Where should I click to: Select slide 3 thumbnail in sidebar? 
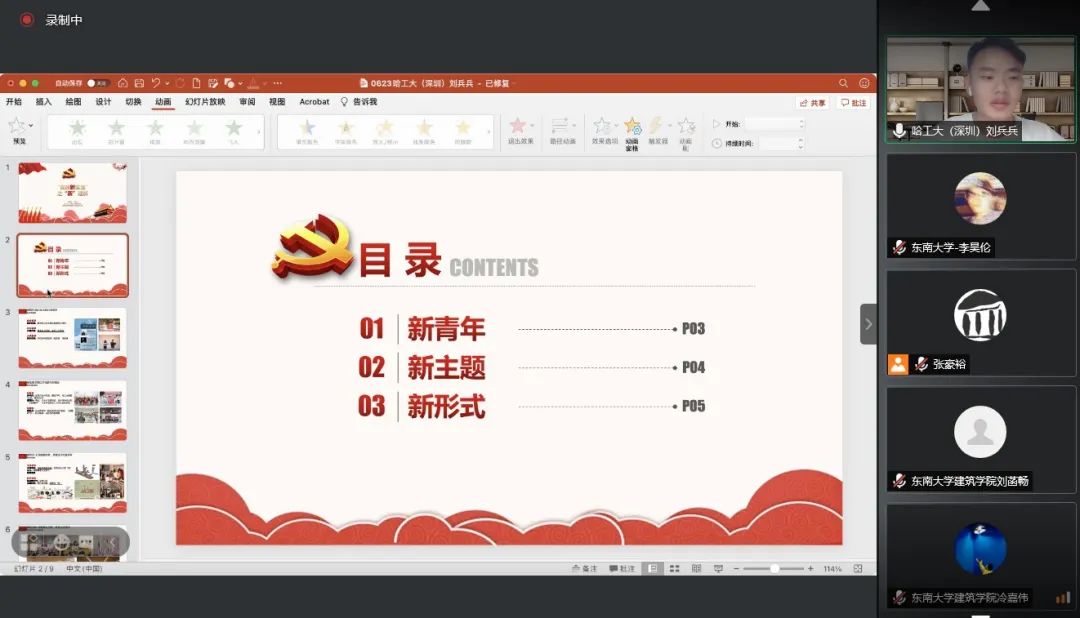(72, 338)
